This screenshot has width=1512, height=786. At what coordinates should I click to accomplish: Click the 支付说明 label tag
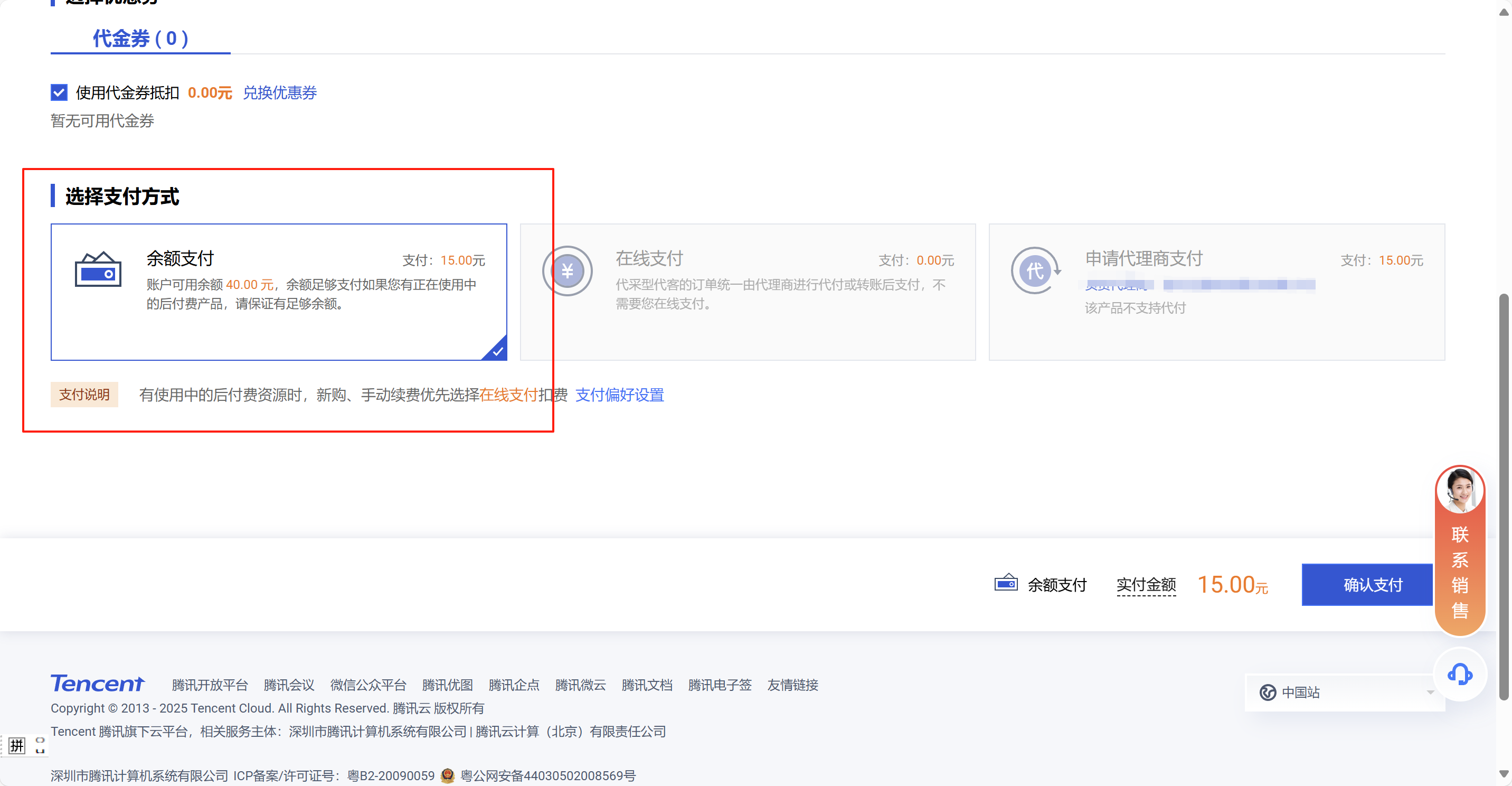[x=84, y=395]
